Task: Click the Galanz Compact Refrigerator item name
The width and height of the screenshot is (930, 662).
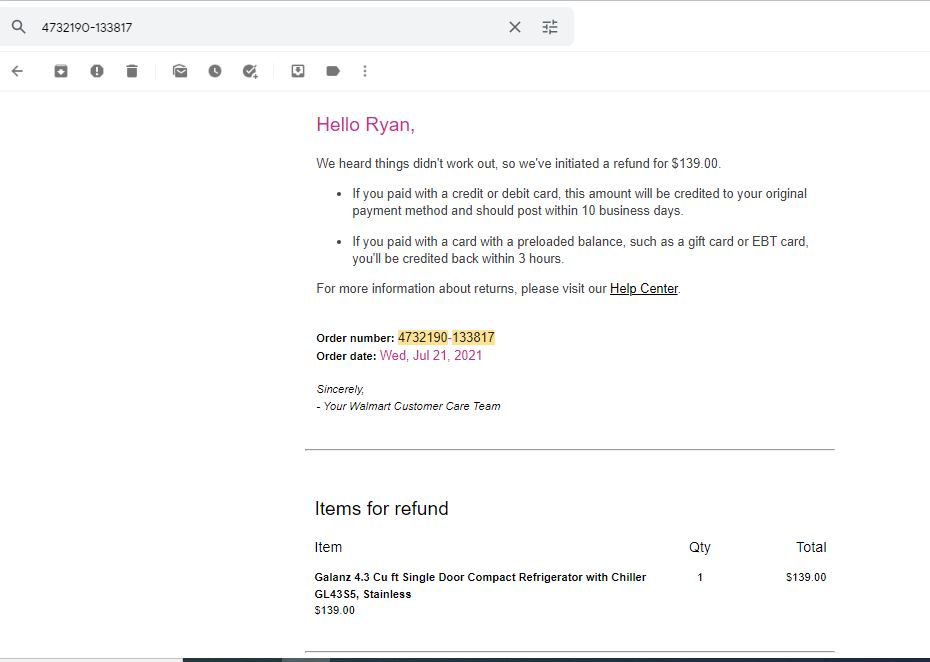Action: pos(480,585)
